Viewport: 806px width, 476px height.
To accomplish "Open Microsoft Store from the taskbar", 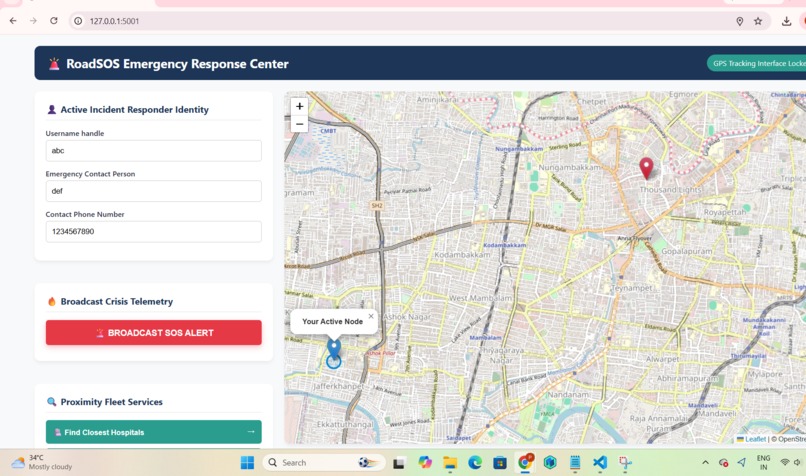I will [500, 463].
